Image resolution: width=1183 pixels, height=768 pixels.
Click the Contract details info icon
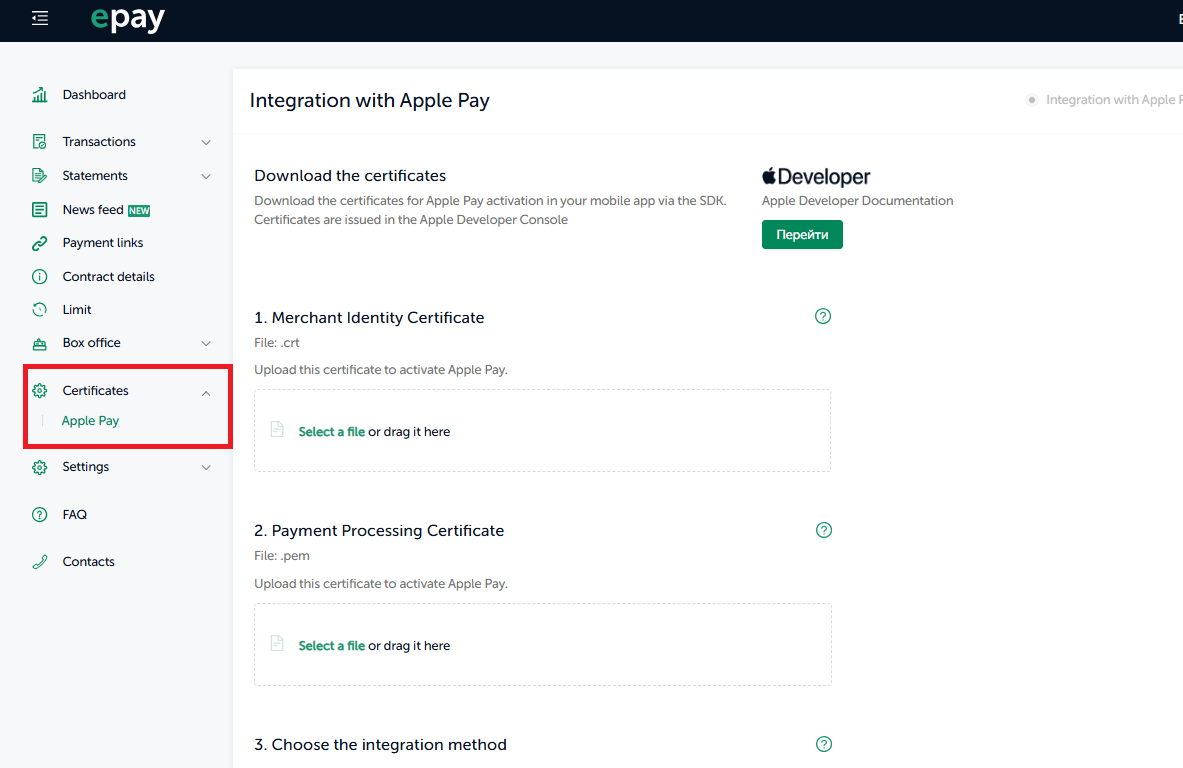click(x=39, y=276)
